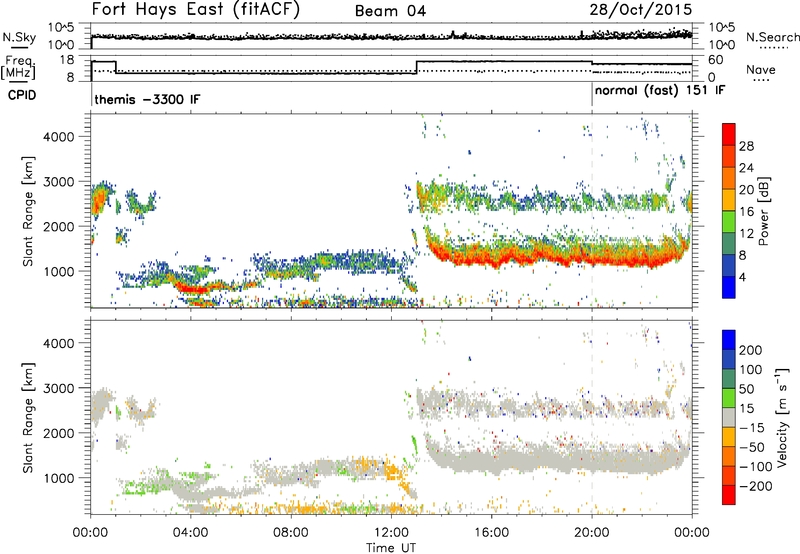Click the 'Beam 04' label
The height and width of the screenshot is (554, 800).
pyautogui.click(x=390, y=11)
